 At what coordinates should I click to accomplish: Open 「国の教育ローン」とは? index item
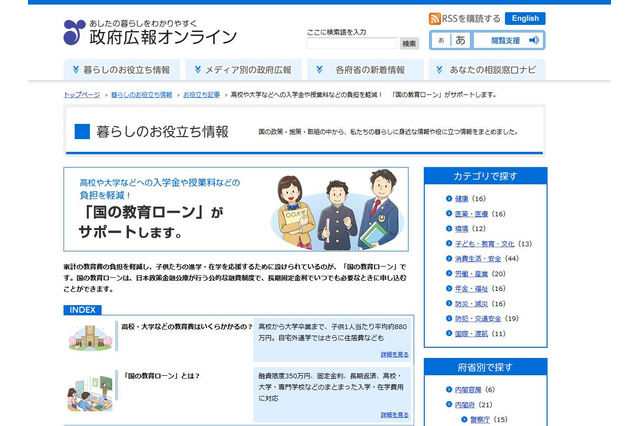coord(162,376)
